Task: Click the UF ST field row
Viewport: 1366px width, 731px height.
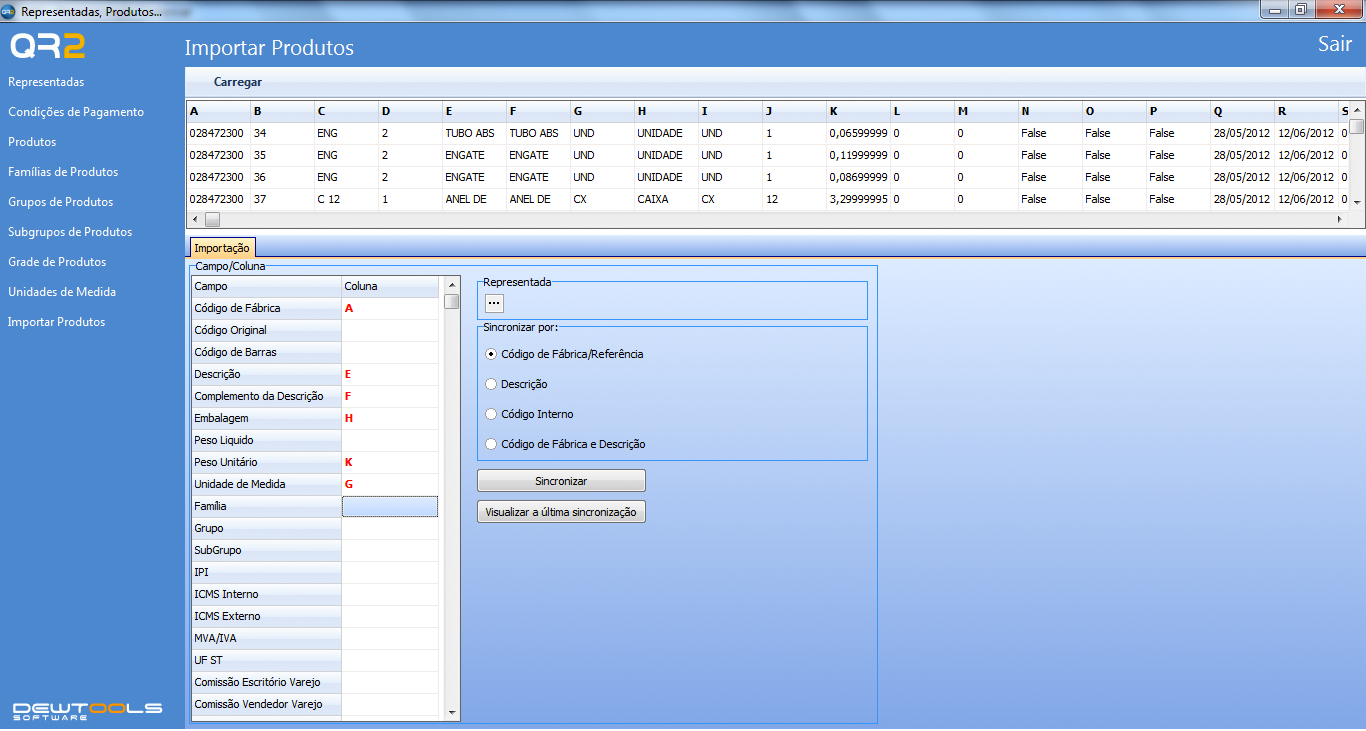Action: (266, 660)
